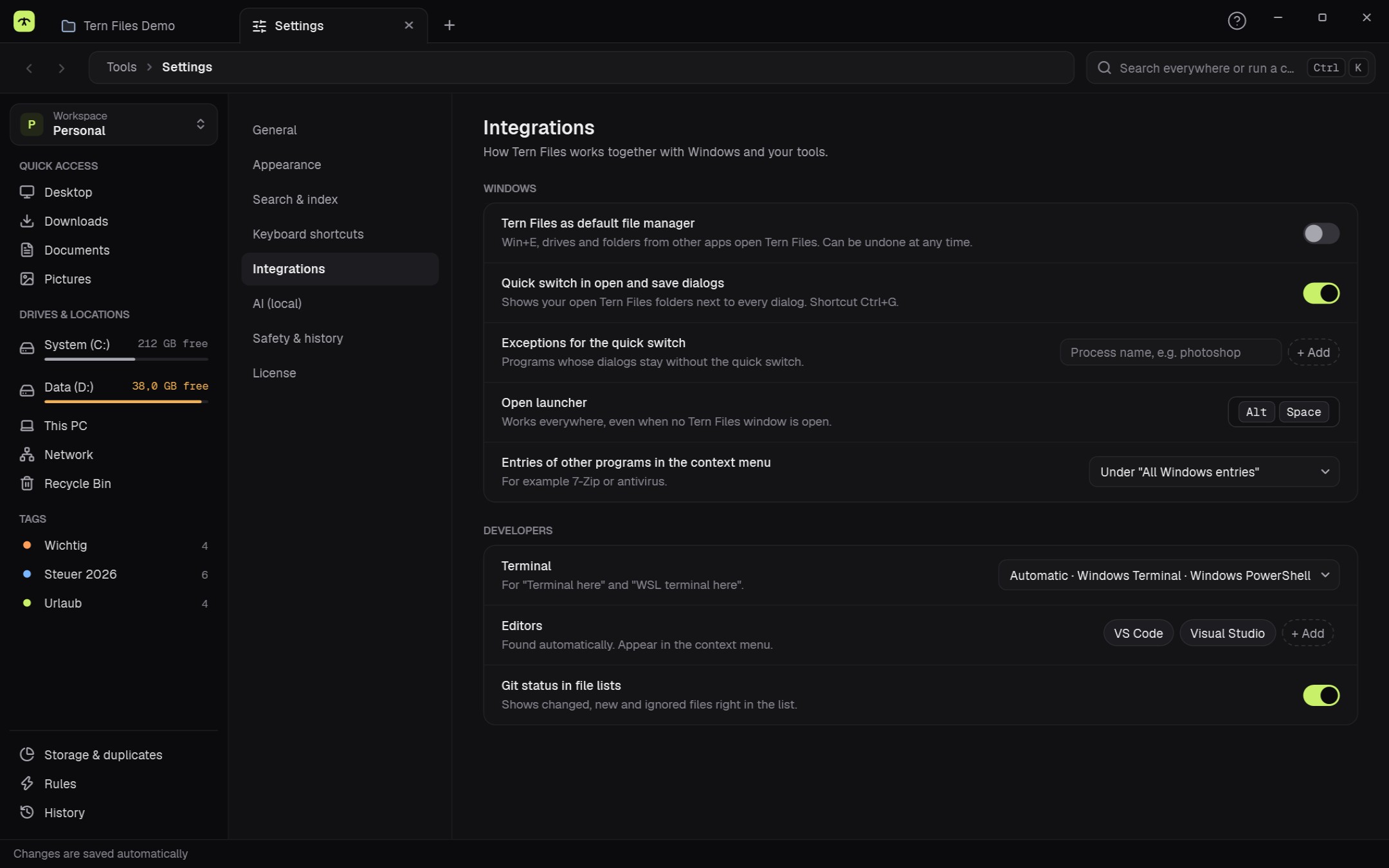Go forward with the right arrow icon
1389x868 pixels.
point(62,68)
